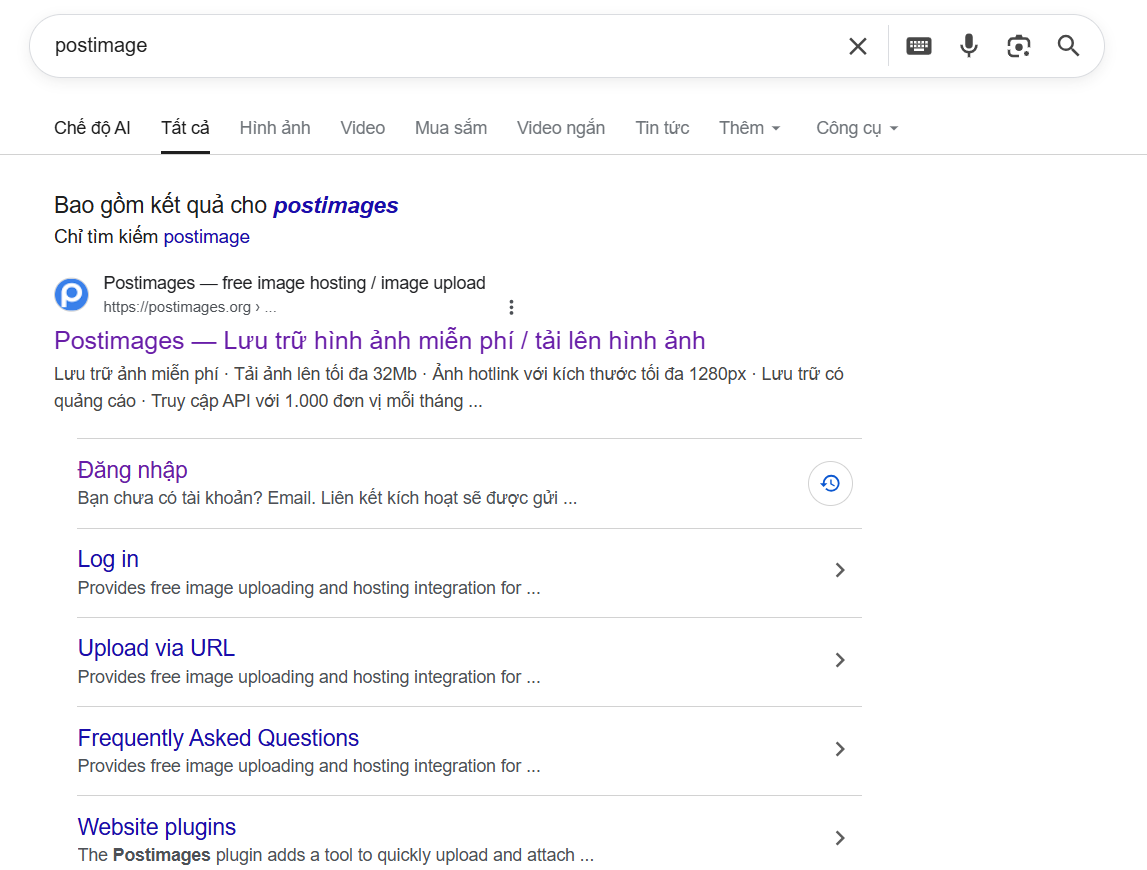Image resolution: width=1147 pixels, height=870 pixels.
Task: Open the Video ngắn tab
Action: pyautogui.click(x=561, y=128)
